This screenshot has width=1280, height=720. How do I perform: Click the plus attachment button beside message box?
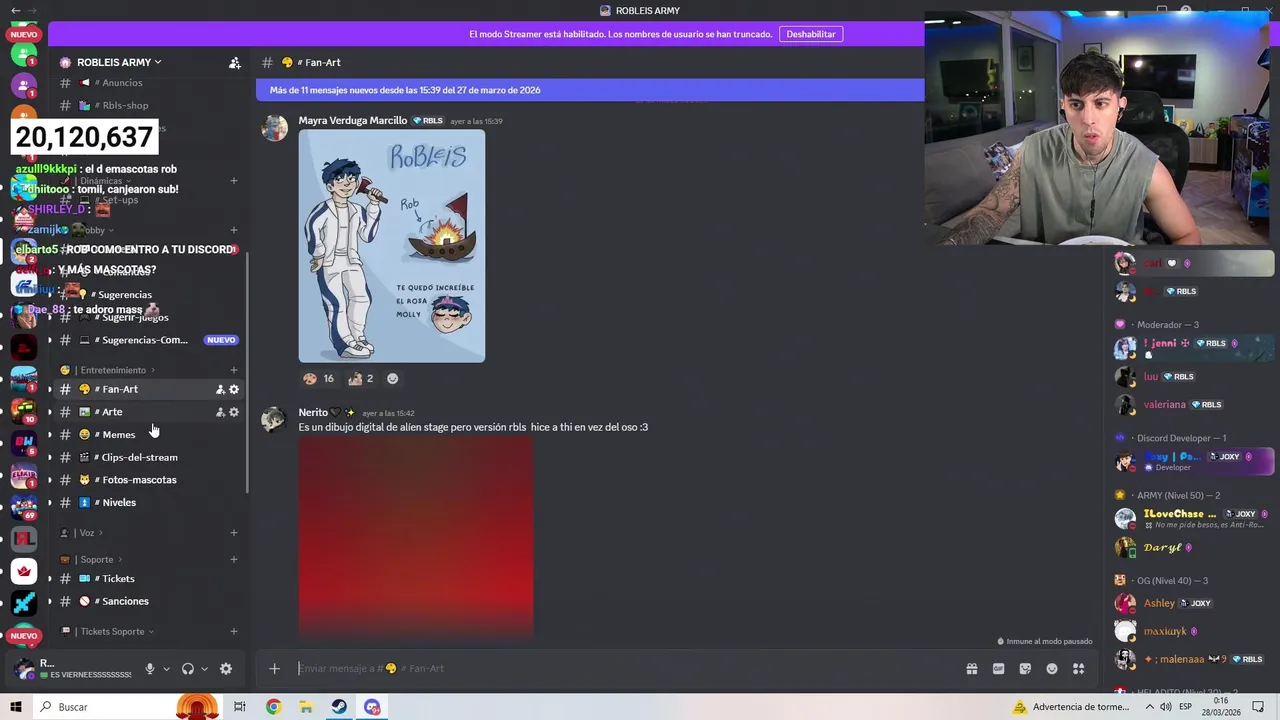[274, 669]
